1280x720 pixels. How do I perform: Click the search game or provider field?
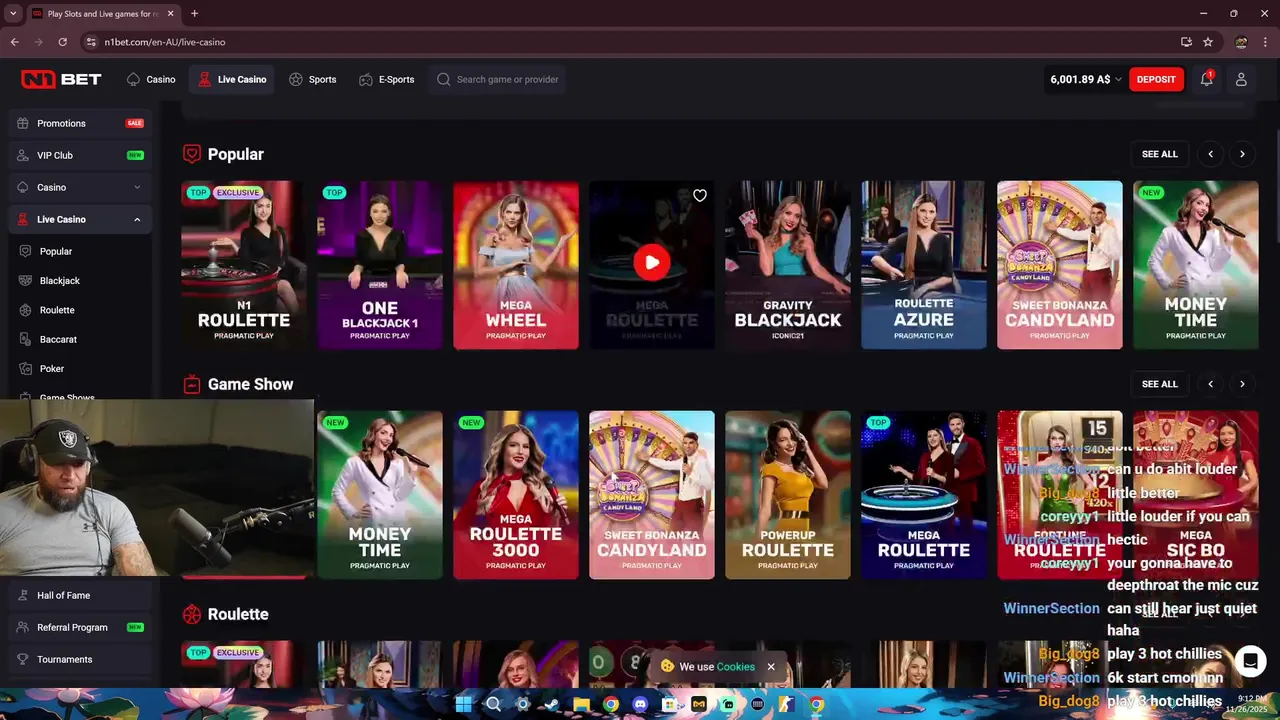[x=497, y=79]
